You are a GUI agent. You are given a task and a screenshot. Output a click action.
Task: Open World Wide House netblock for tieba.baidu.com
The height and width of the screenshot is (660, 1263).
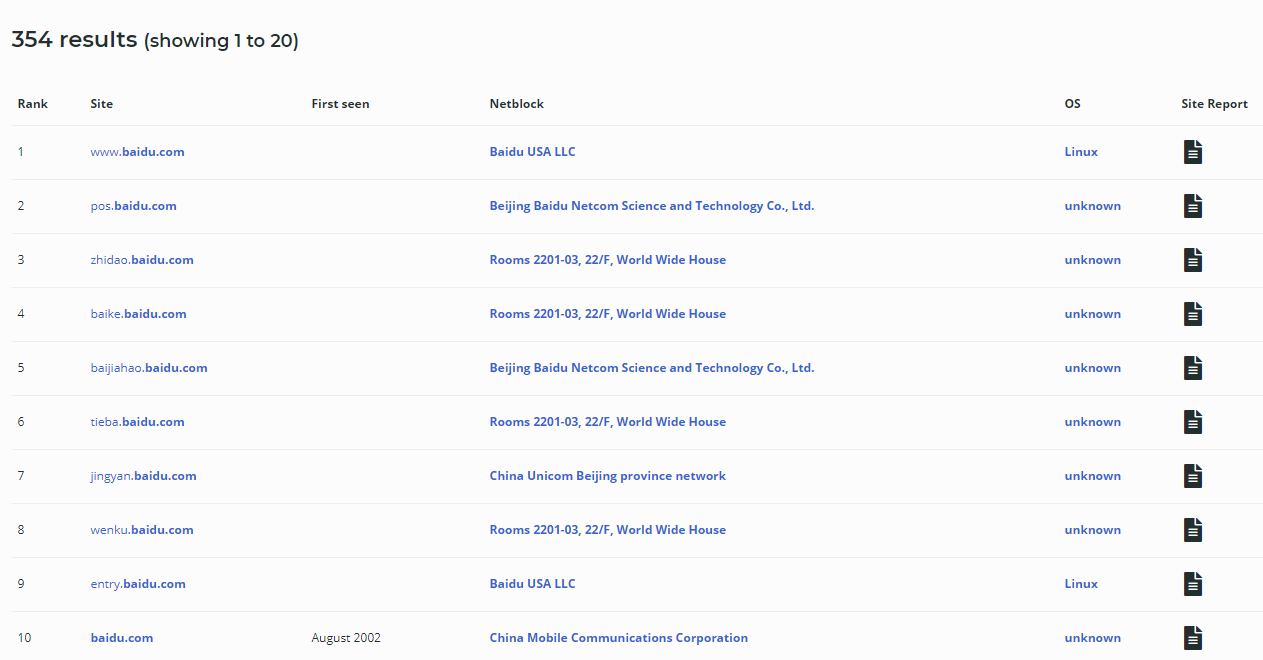pyautogui.click(x=608, y=422)
